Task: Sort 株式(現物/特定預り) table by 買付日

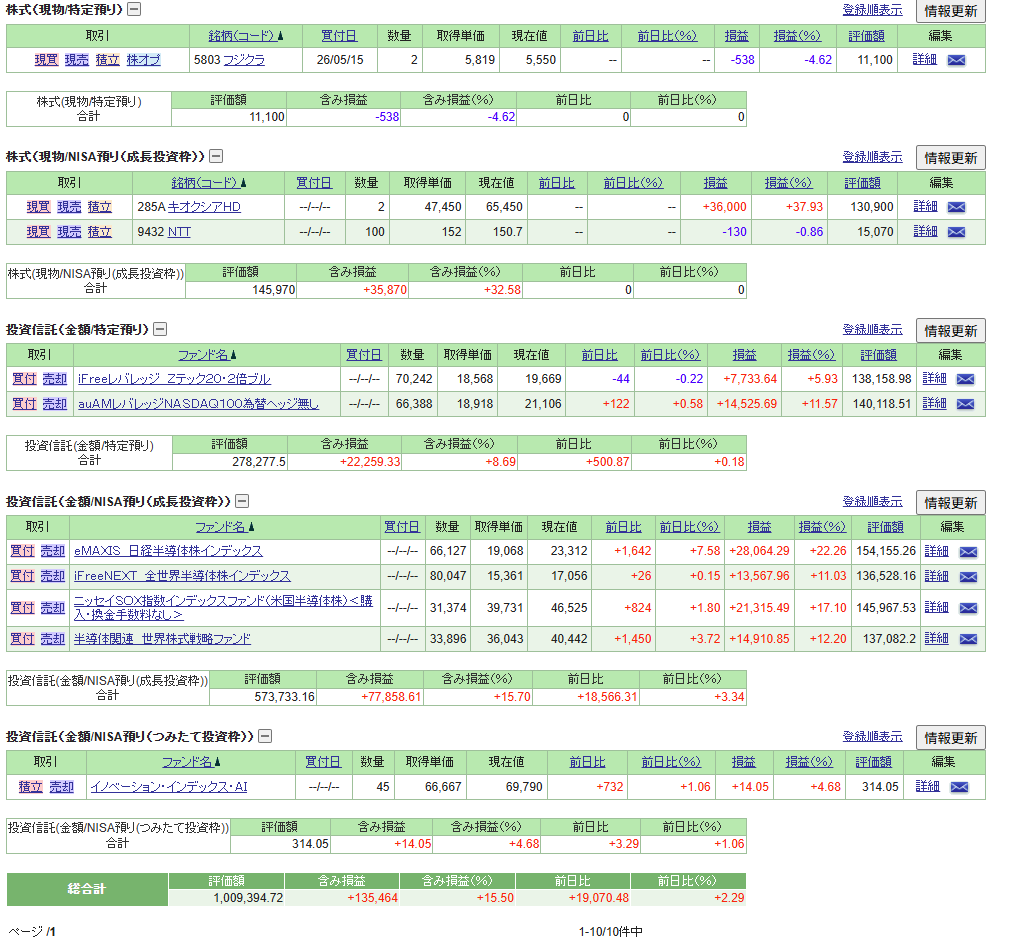Action: click(x=339, y=36)
